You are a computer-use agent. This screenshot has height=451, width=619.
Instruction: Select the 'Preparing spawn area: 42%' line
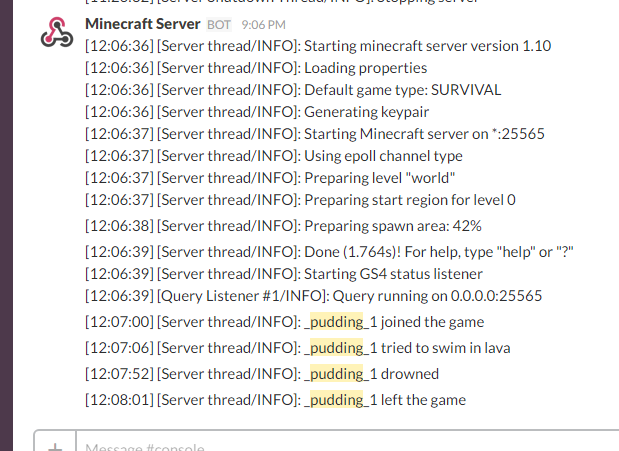tap(283, 226)
